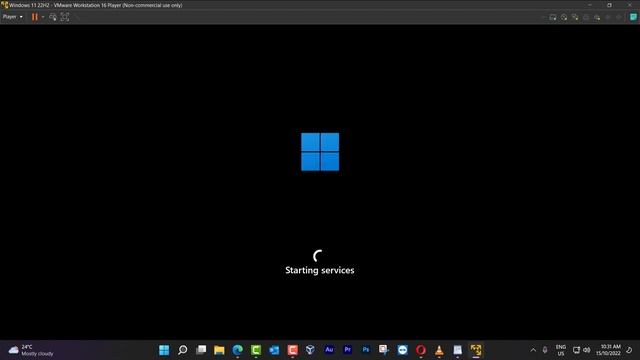The width and height of the screenshot is (640, 360).
Task: Open the power options arrow beside pause button
Action: coord(43,17)
